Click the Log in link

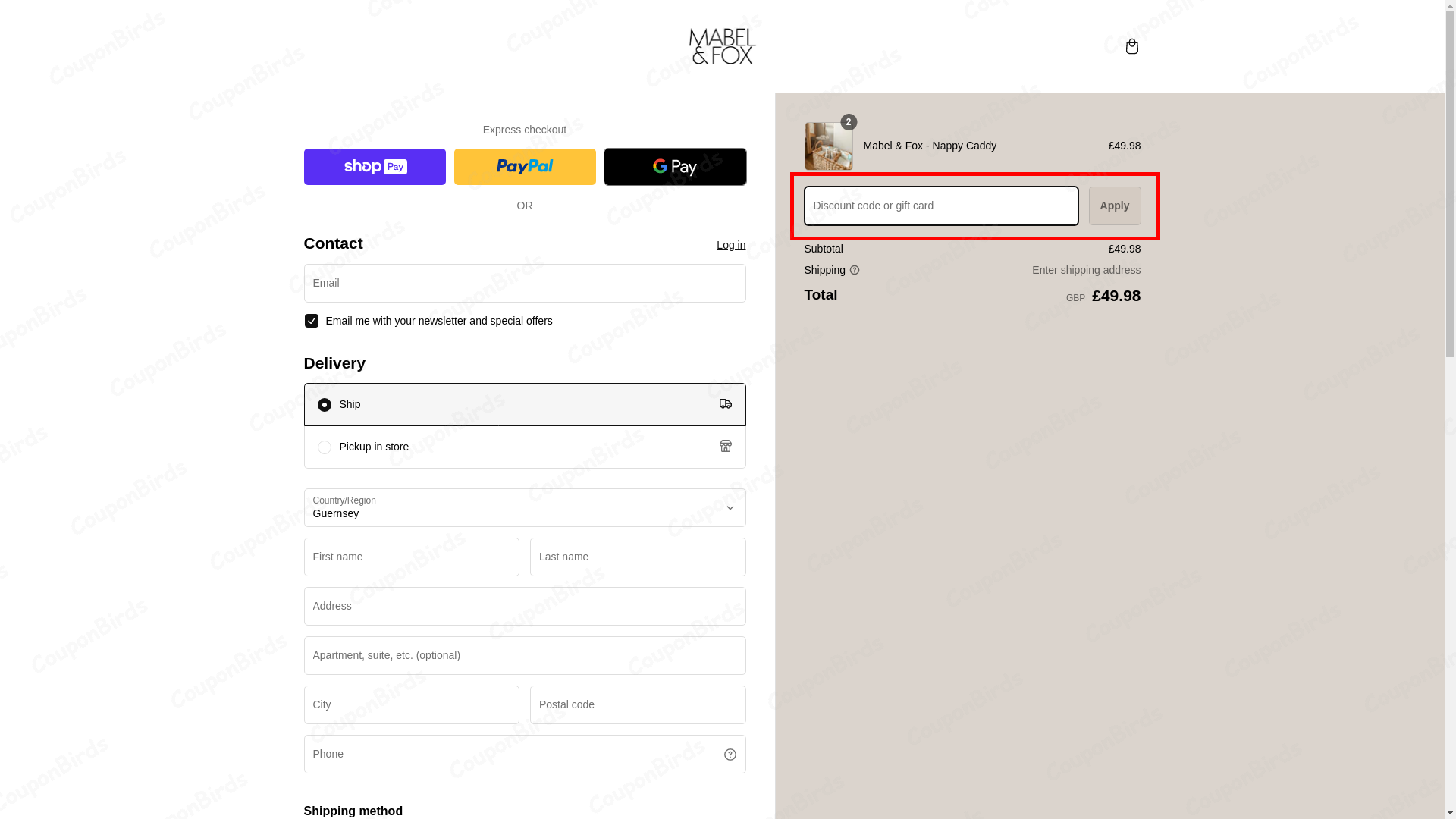[731, 245]
